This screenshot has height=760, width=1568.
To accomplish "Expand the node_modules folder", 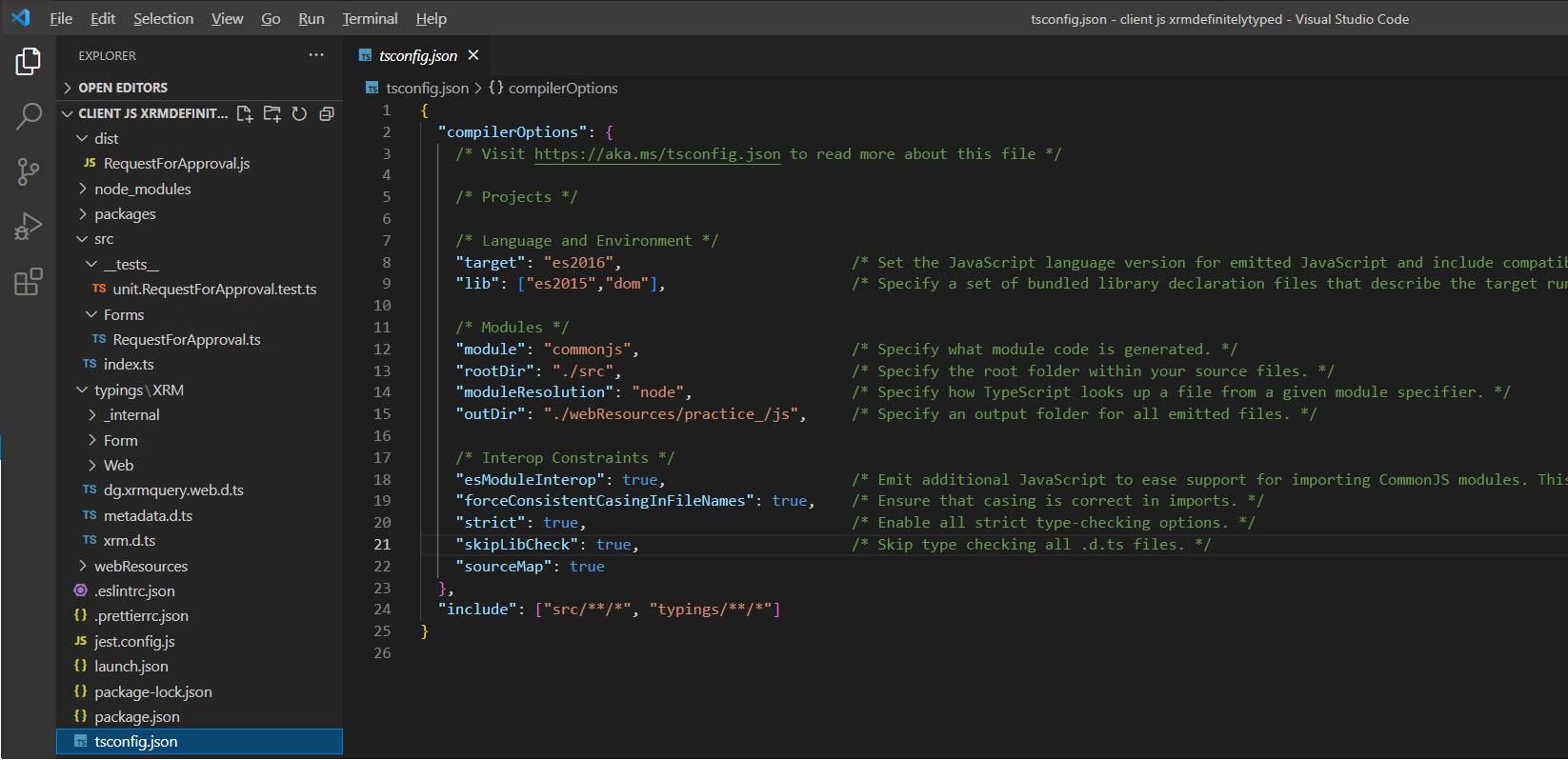I will (x=142, y=189).
